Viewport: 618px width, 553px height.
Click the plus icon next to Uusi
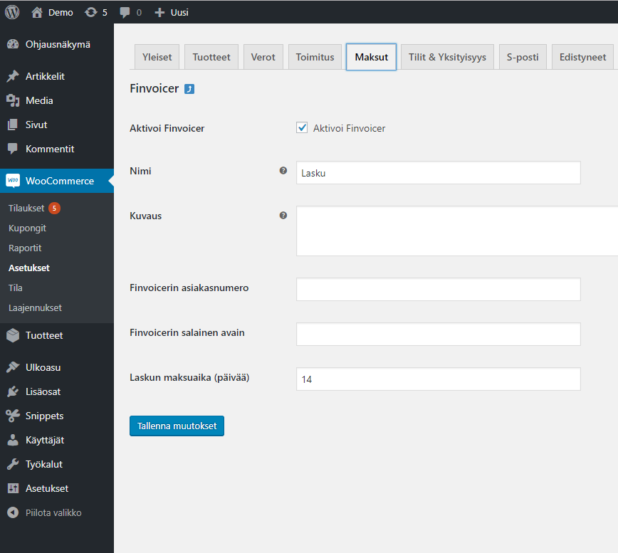pyautogui.click(x=159, y=13)
